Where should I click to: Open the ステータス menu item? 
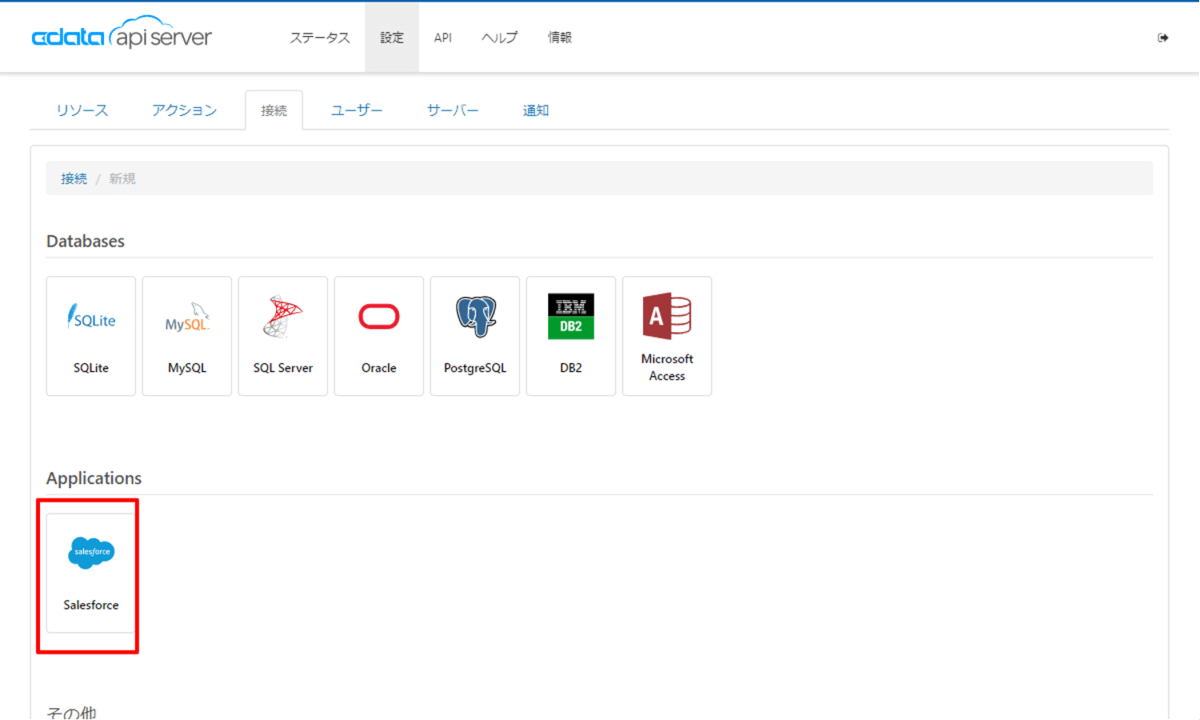[320, 38]
